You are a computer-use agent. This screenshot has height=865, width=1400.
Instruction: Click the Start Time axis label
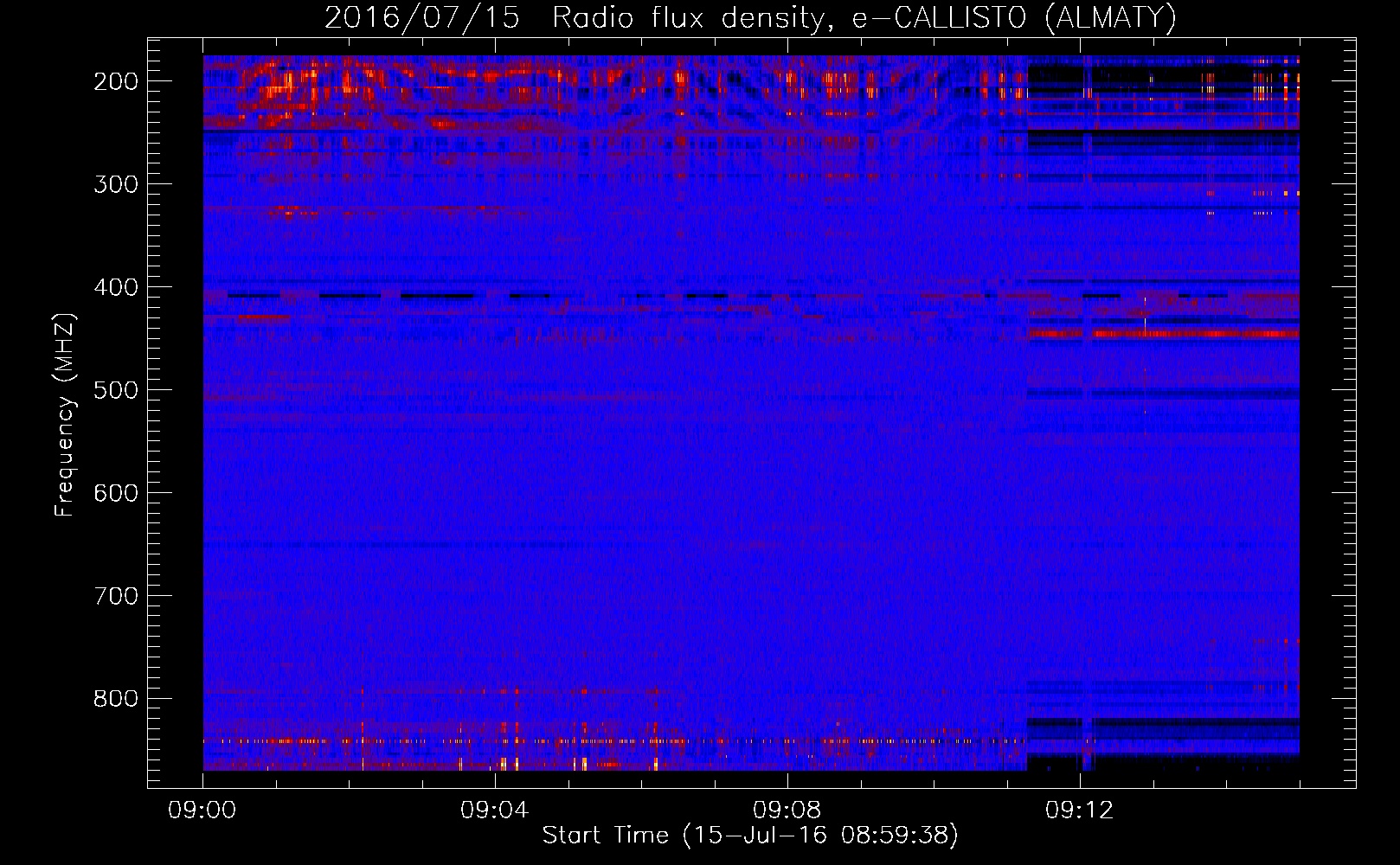[750, 836]
